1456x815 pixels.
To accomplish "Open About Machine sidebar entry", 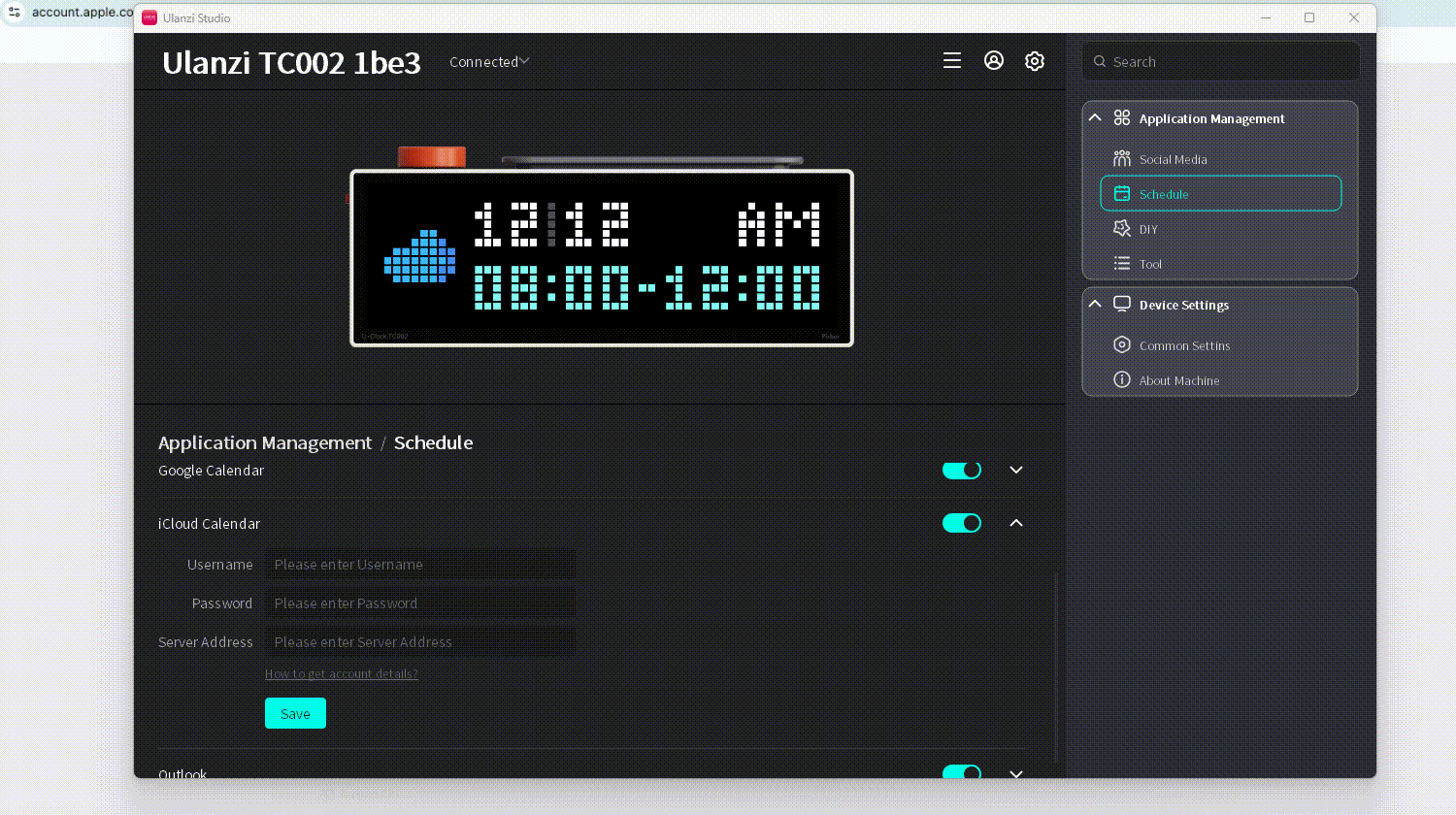I will (1221, 379).
